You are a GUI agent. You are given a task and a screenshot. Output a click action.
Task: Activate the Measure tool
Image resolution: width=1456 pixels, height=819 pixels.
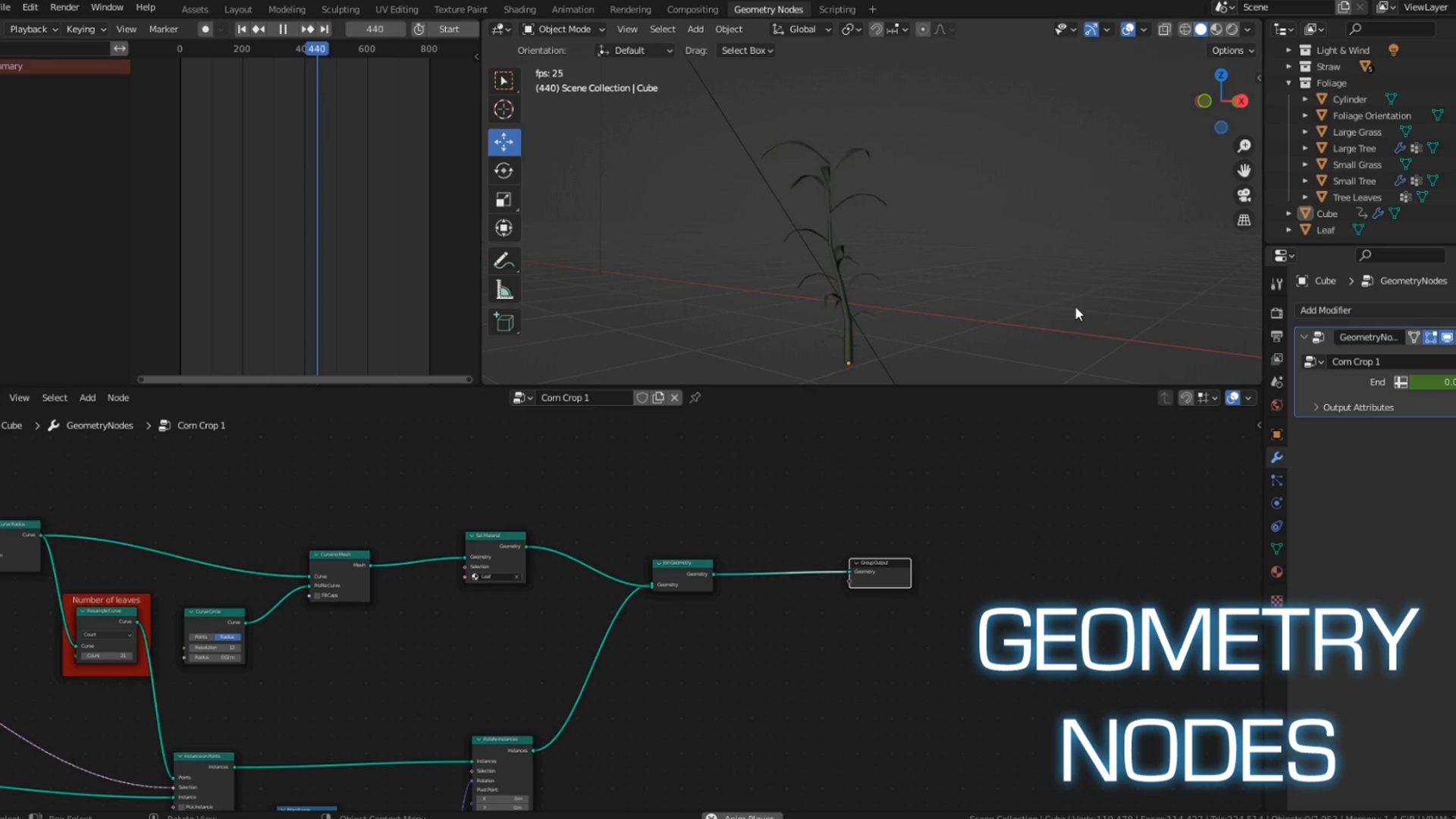(504, 290)
